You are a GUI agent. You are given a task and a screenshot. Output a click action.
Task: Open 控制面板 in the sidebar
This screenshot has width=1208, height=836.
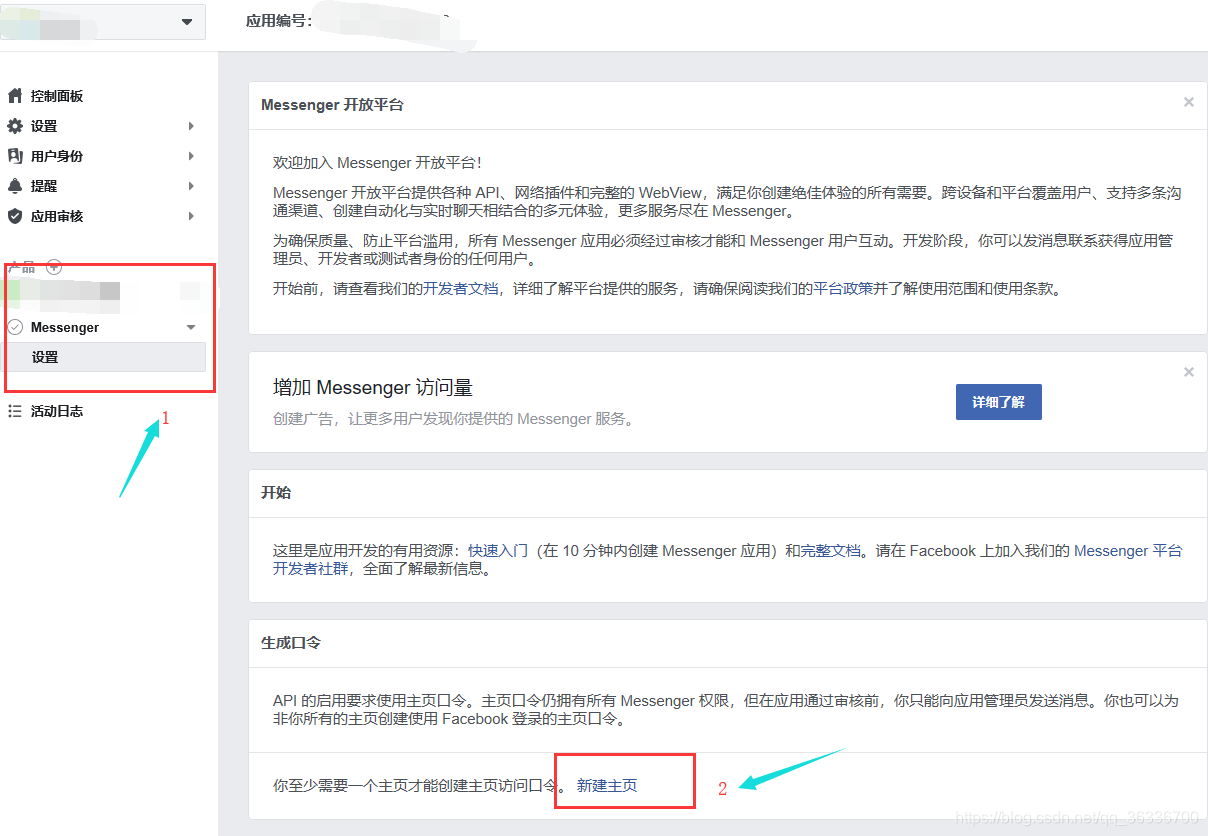(57, 96)
